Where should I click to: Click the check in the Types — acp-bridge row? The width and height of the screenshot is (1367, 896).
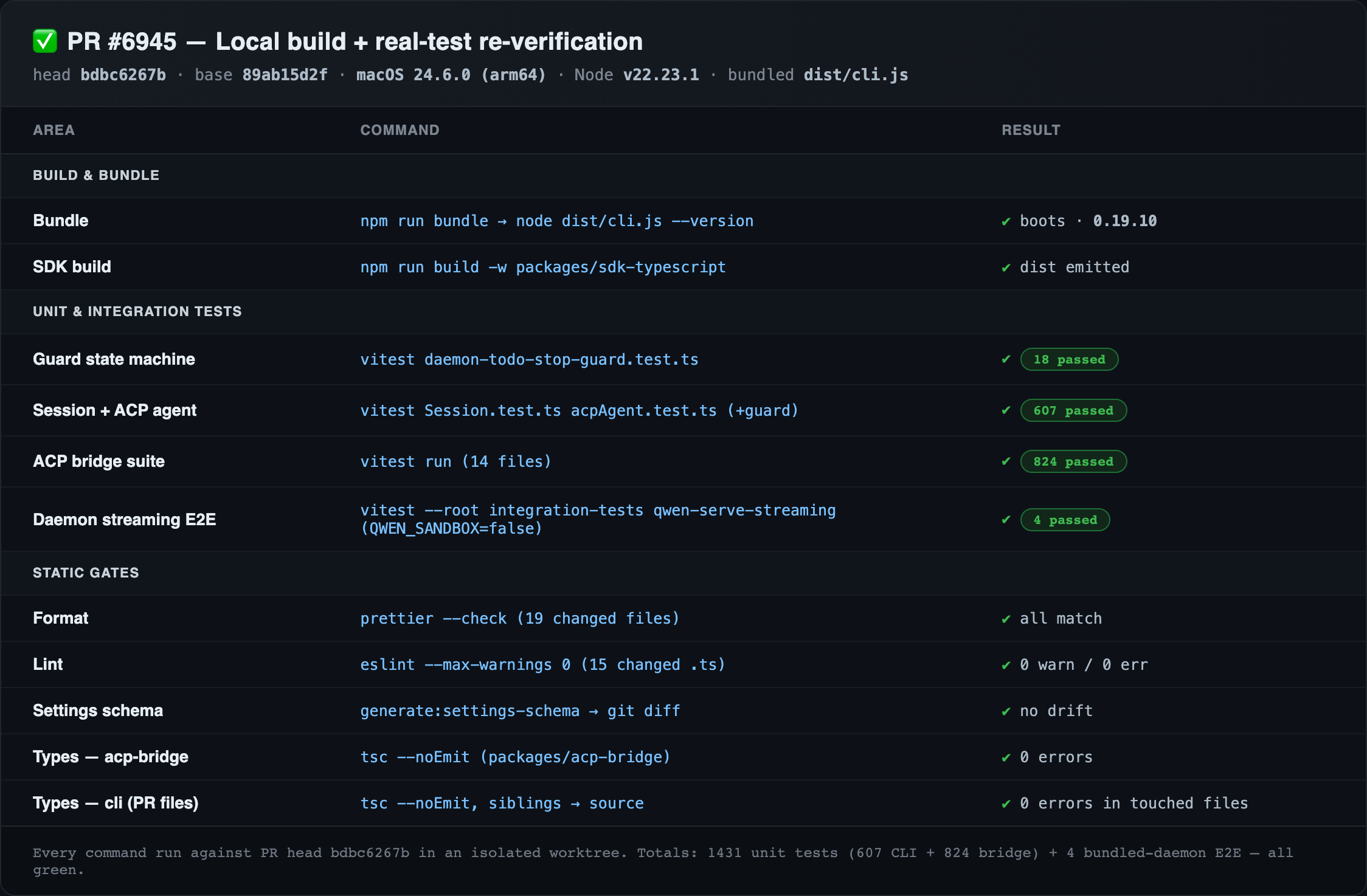pyautogui.click(x=1006, y=757)
